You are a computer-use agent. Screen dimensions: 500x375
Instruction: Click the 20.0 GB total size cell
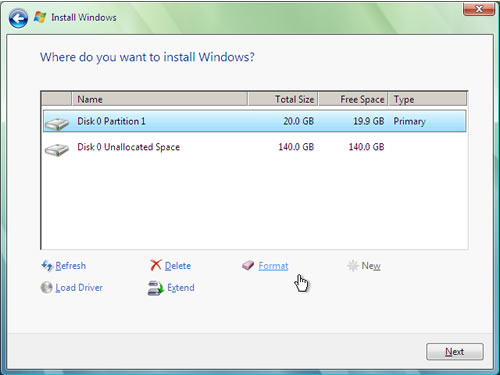[x=299, y=121]
